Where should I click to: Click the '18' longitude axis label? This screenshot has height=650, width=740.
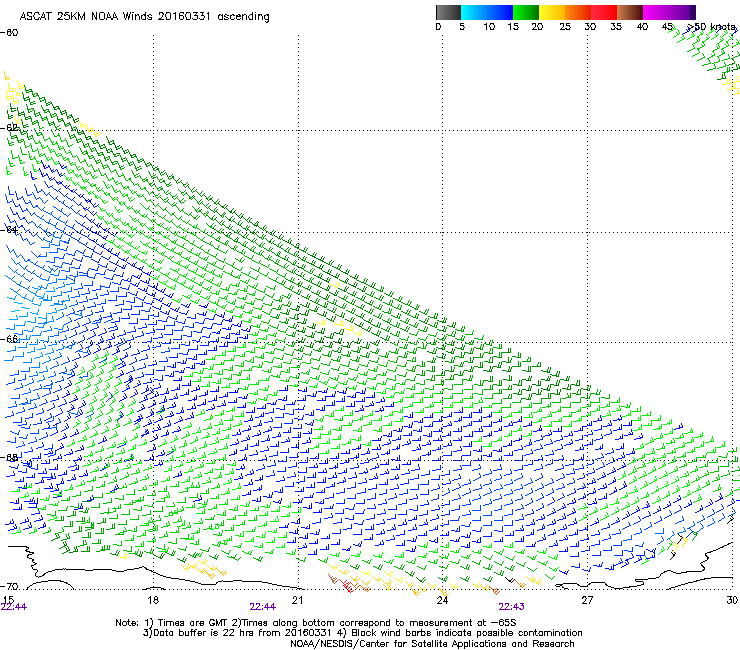tap(153, 600)
